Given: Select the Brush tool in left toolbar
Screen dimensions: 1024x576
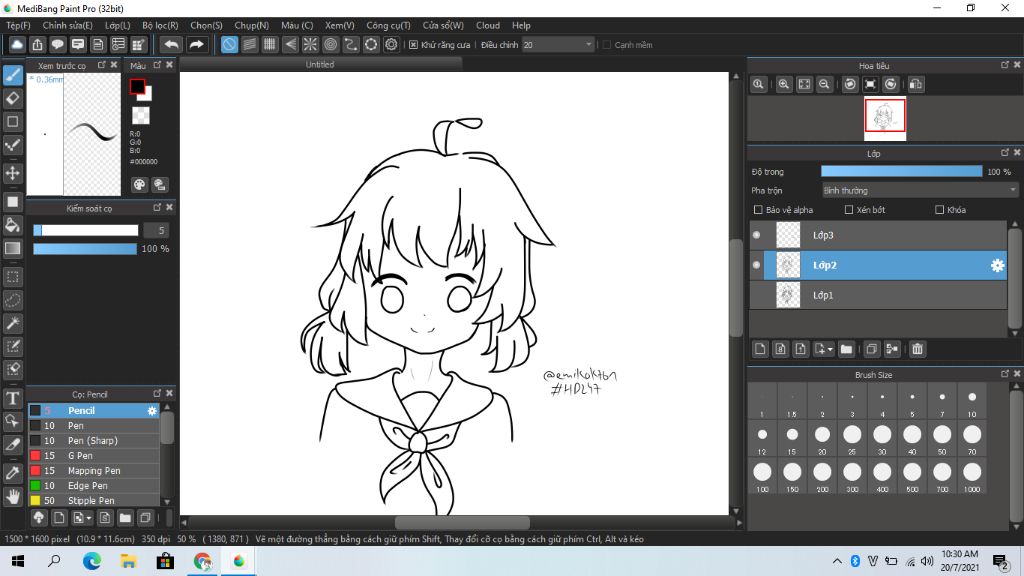Looking at the screenshot, I should click(x=13, y=75).
